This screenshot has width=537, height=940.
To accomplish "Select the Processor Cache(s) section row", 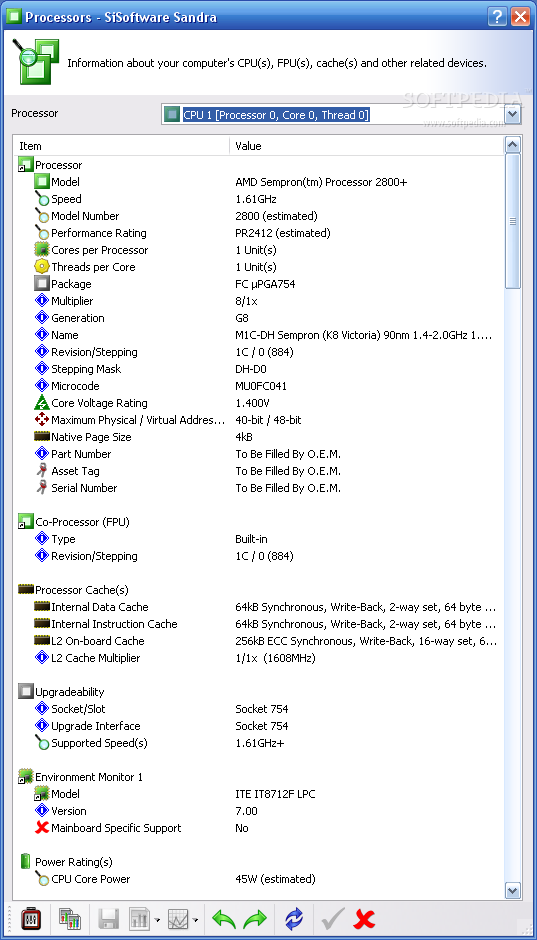I will [259, 590].
